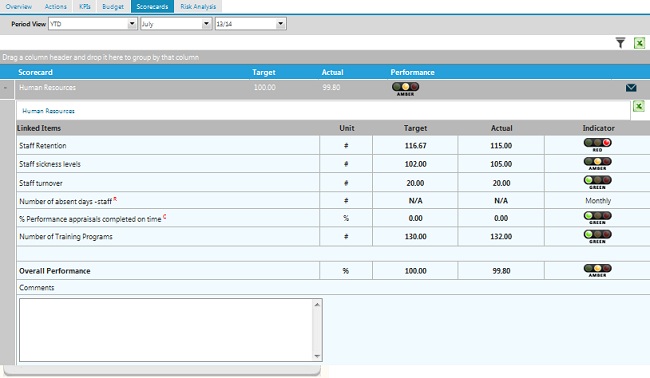This screenshot has width=650, height=378.
Task: Select the Staff sickness levels item
Action: (50, 164)
